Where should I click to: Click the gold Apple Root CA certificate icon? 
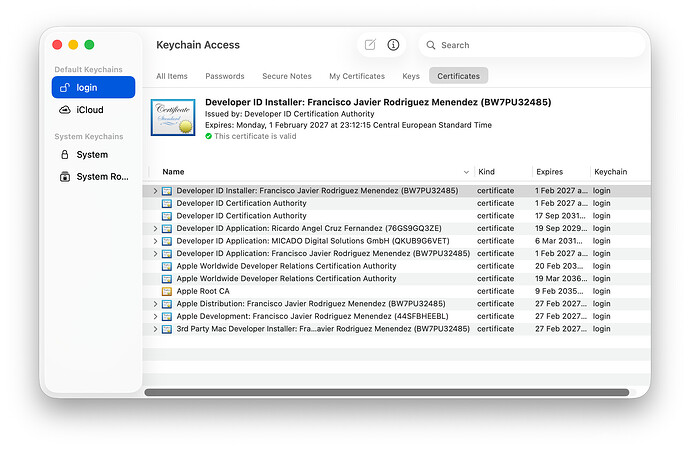167,291
